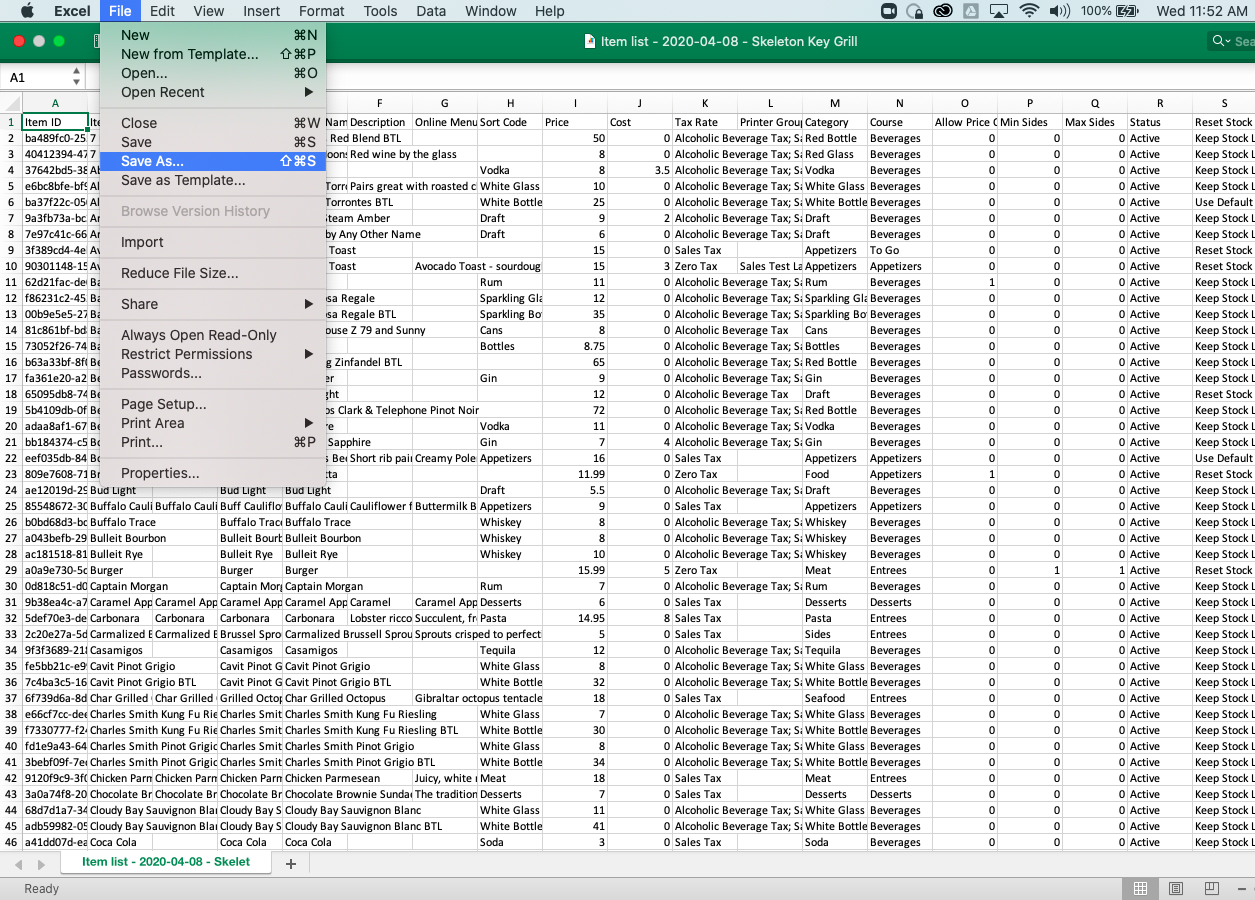Choose Close in the File menu
1255x900 pixels.
click(x=213, y=123)
